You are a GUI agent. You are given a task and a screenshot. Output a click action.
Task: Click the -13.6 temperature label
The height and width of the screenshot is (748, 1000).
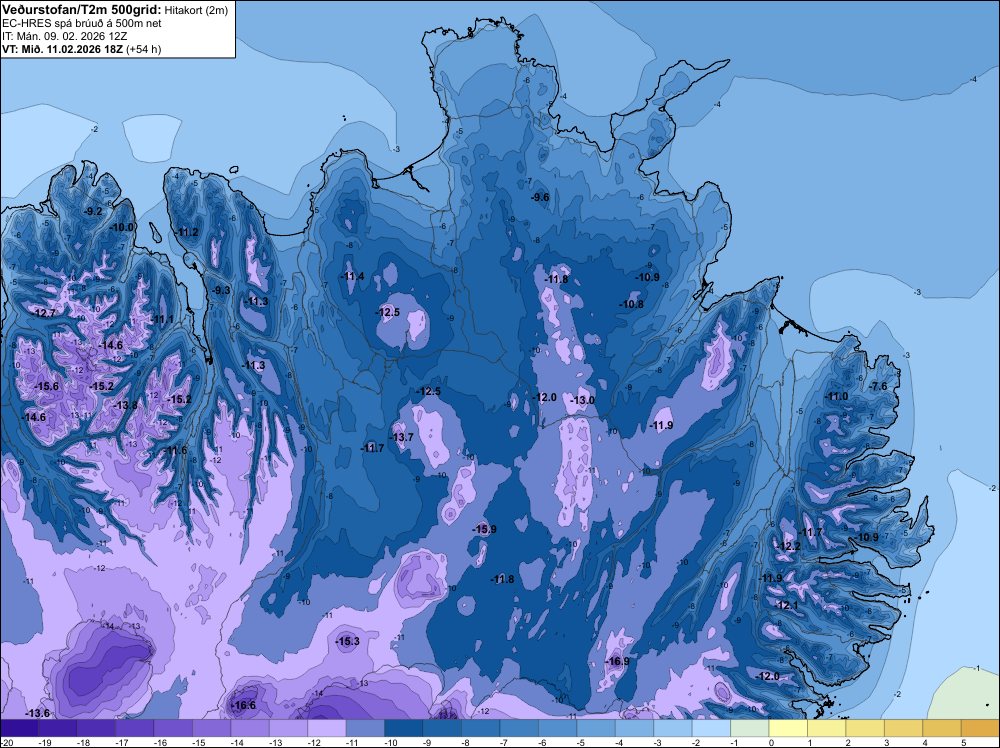(x=38, y=713)
